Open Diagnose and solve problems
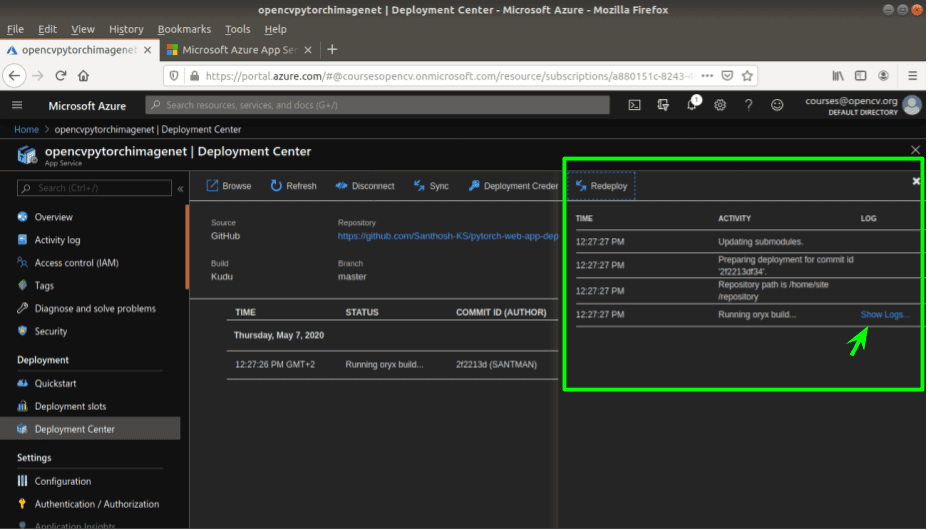Image resolution: width=930 pixels, height=530 pixels. (95, 308)
